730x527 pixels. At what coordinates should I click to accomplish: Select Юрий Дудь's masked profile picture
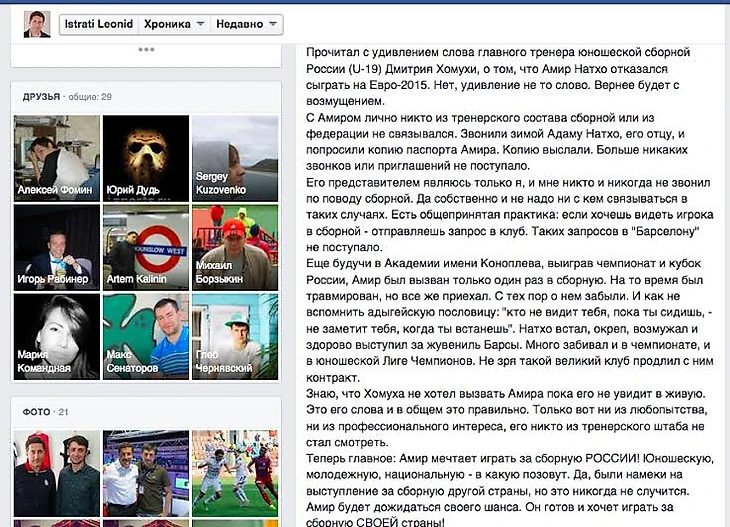pos(146,158)
